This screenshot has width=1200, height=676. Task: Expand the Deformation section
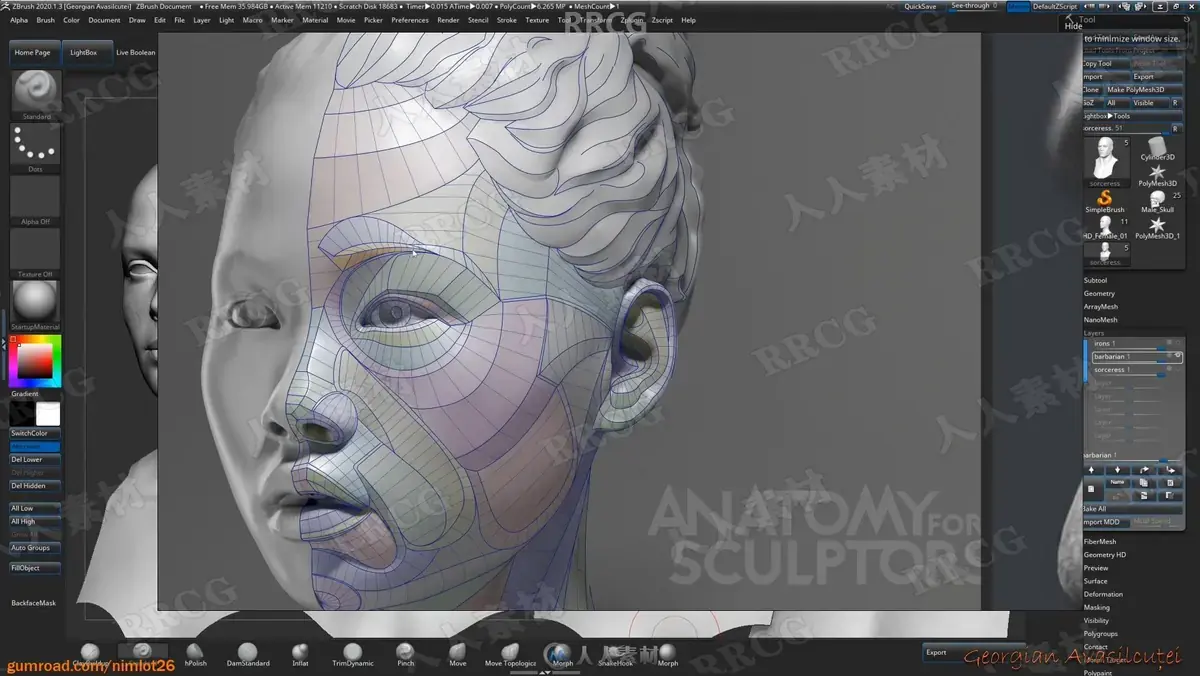[1104, 594]
